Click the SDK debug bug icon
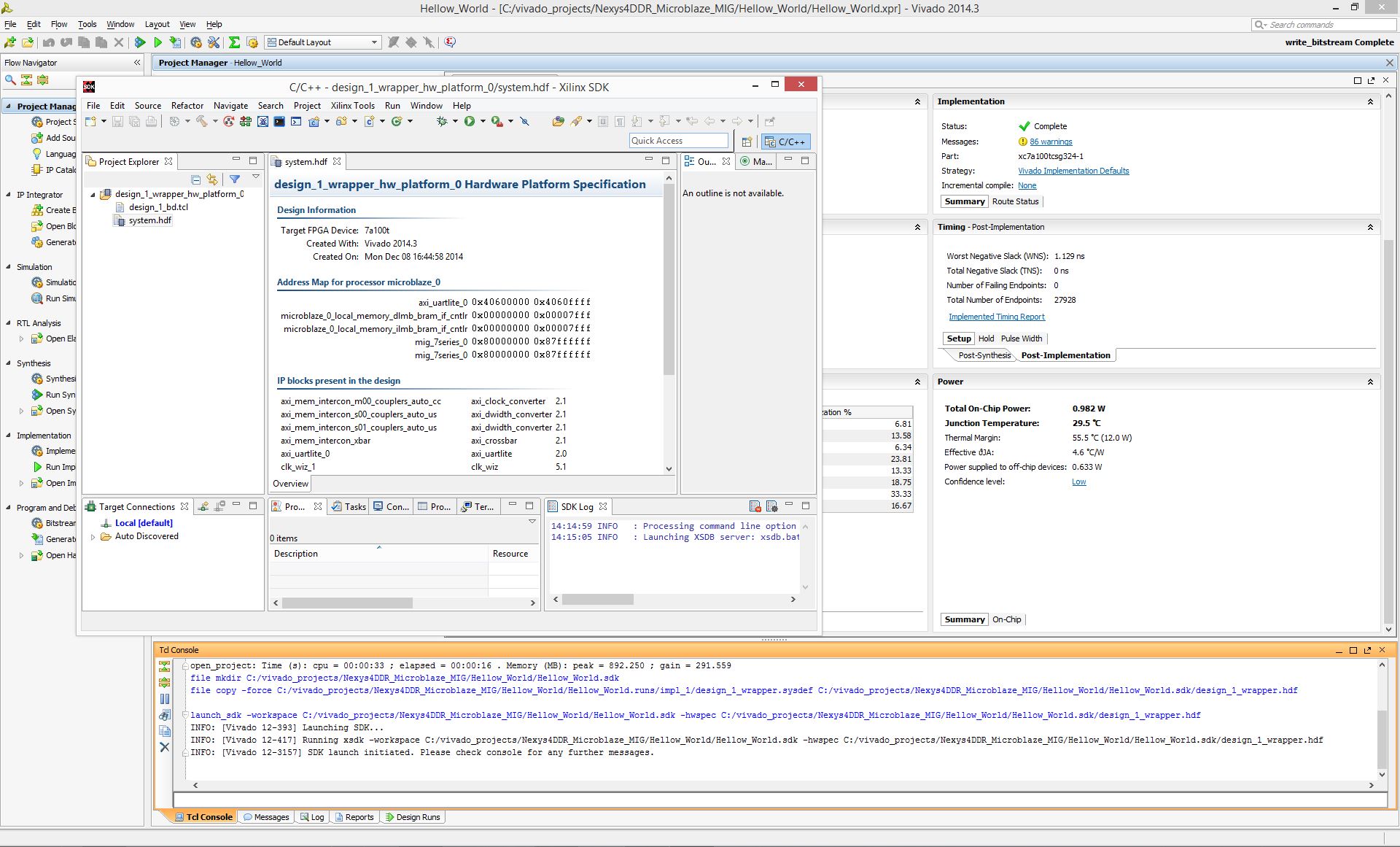This screenshot has width=1400, height=847. (442, 121)
